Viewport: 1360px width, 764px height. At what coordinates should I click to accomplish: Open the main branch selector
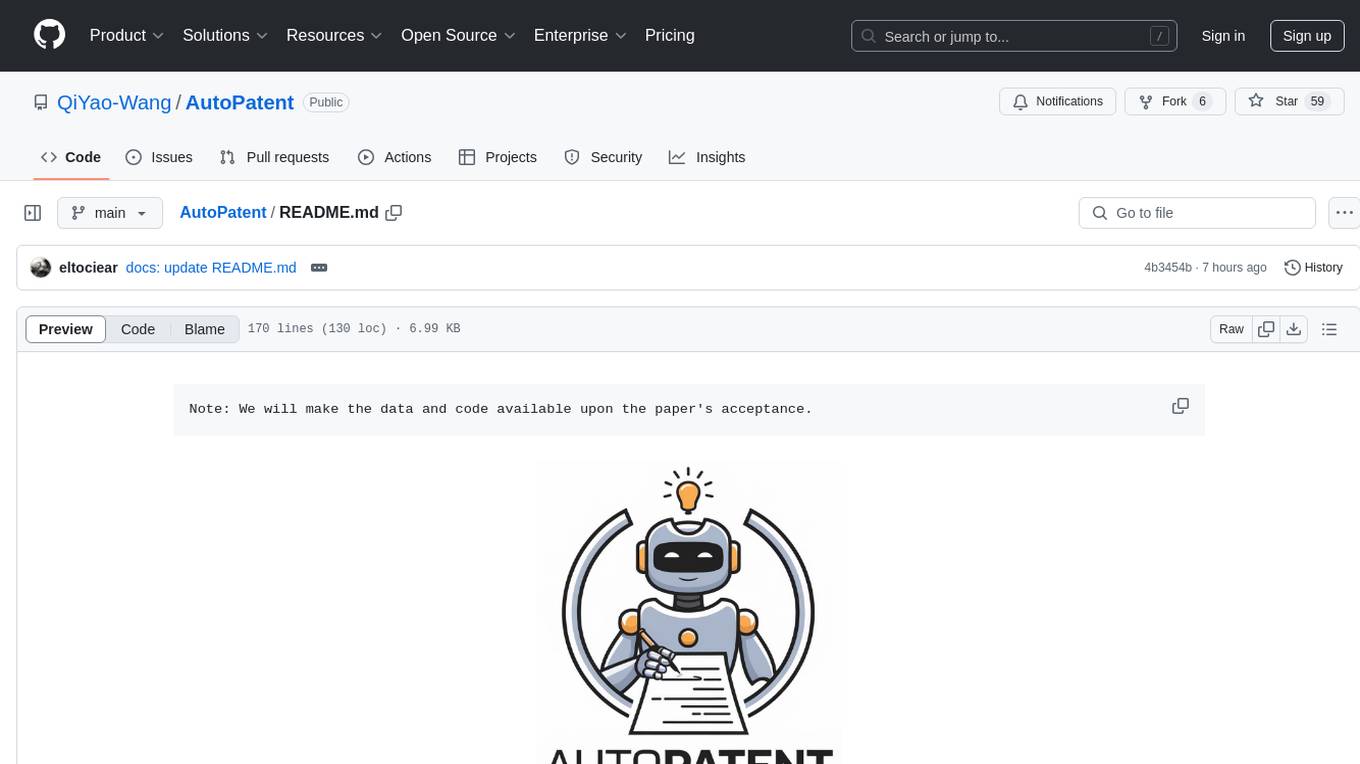pos(110,213)
